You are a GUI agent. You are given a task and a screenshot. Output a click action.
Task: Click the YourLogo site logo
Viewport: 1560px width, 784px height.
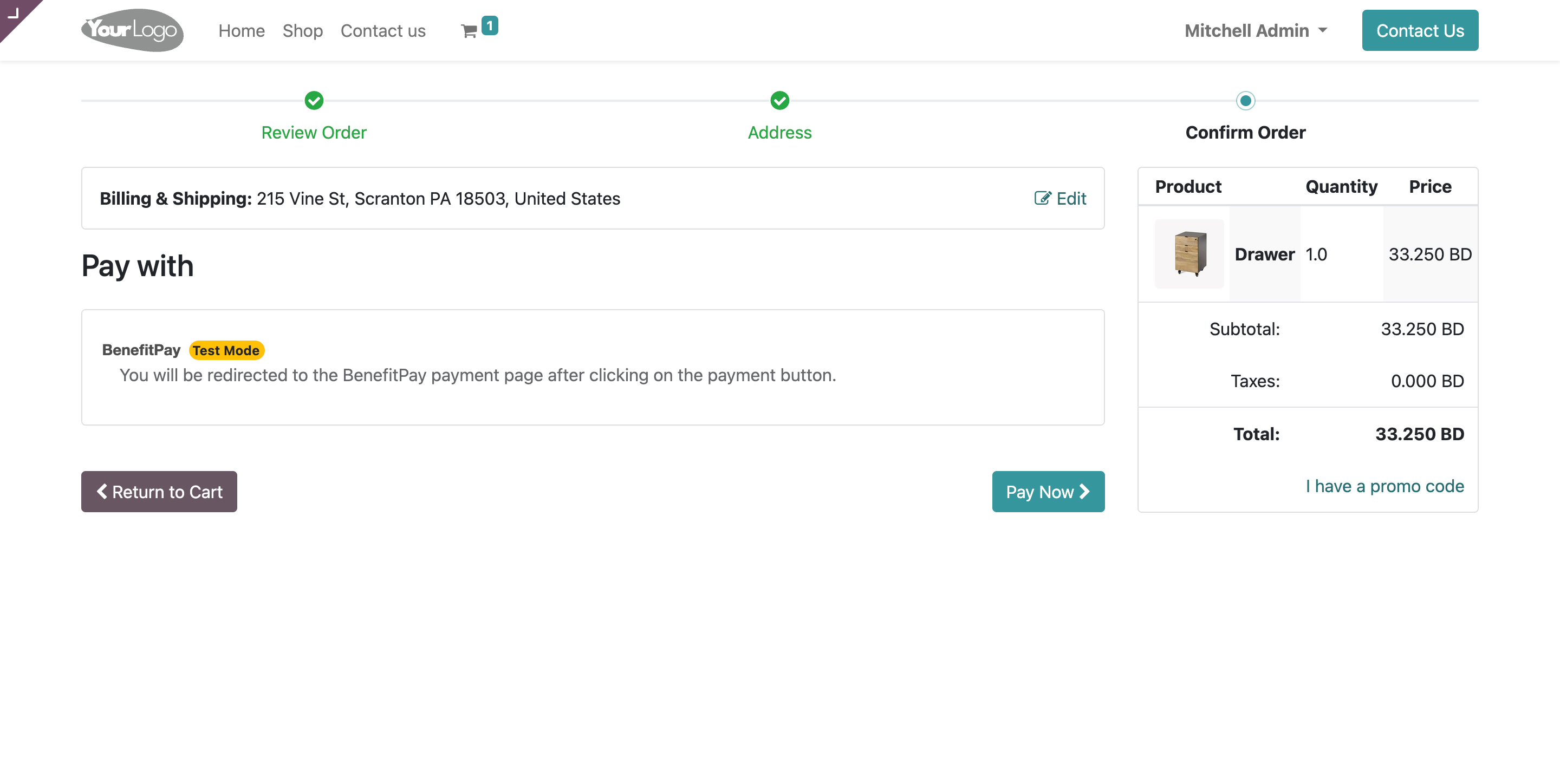click(132, 30)
